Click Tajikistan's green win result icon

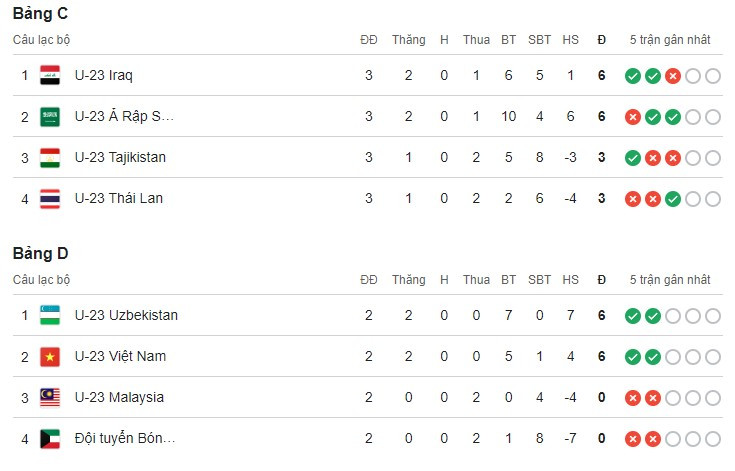(x=633, y=158)
